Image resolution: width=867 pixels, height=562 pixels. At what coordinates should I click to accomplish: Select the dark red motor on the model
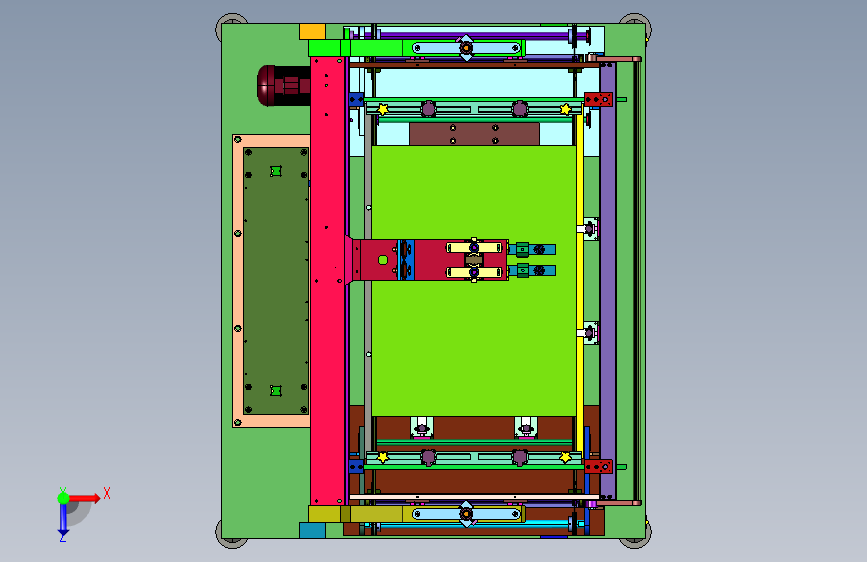pyautogui.click(x=283, y=85)
